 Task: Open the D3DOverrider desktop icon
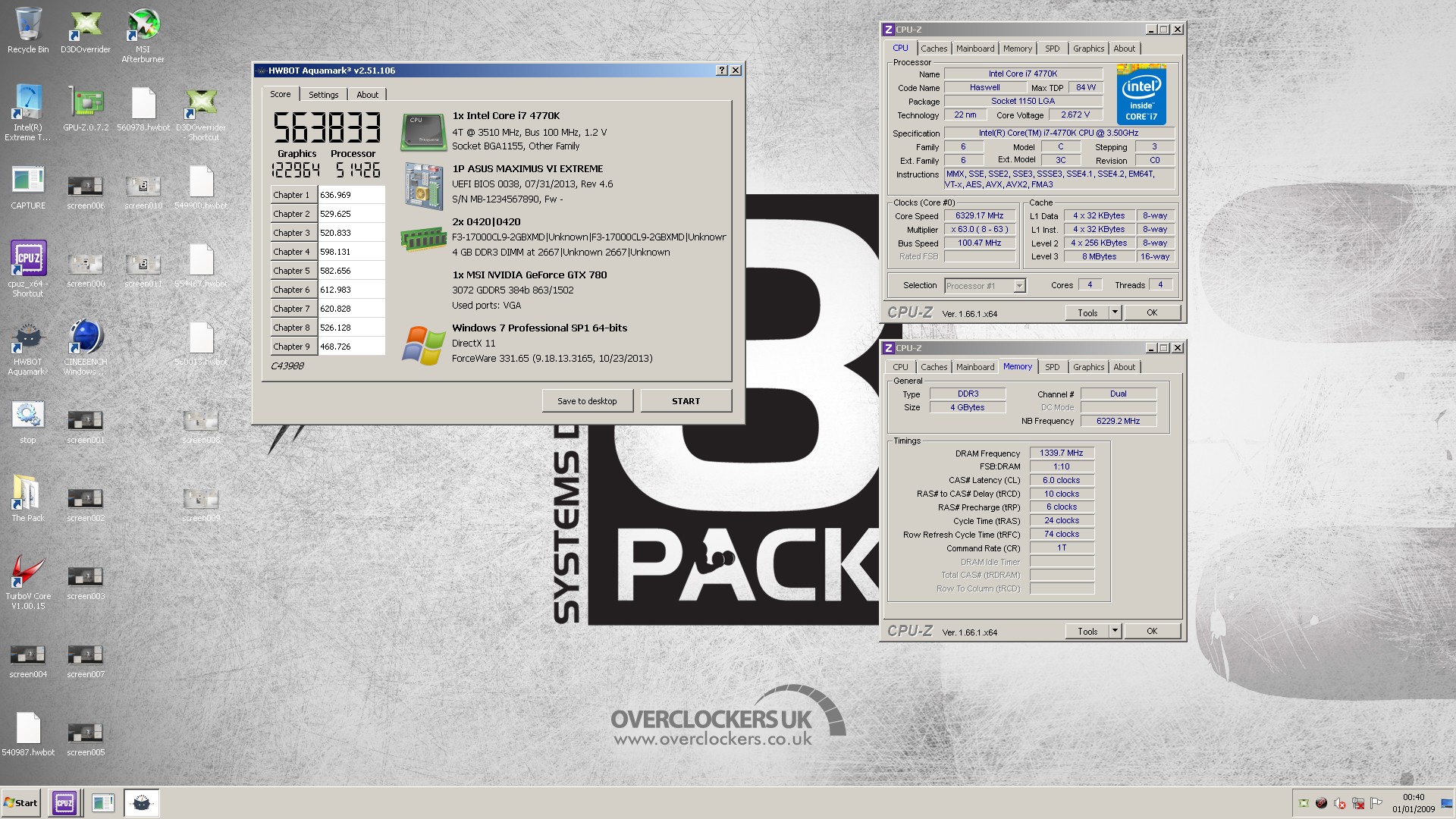[86, 30]
